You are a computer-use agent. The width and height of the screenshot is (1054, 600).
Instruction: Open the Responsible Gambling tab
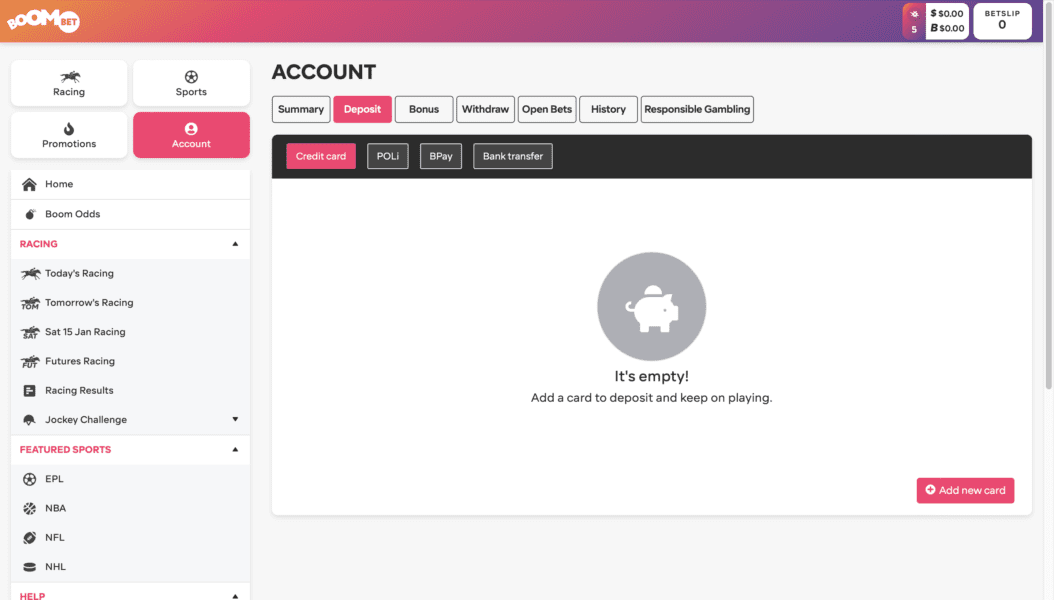(x=697, y=109)
